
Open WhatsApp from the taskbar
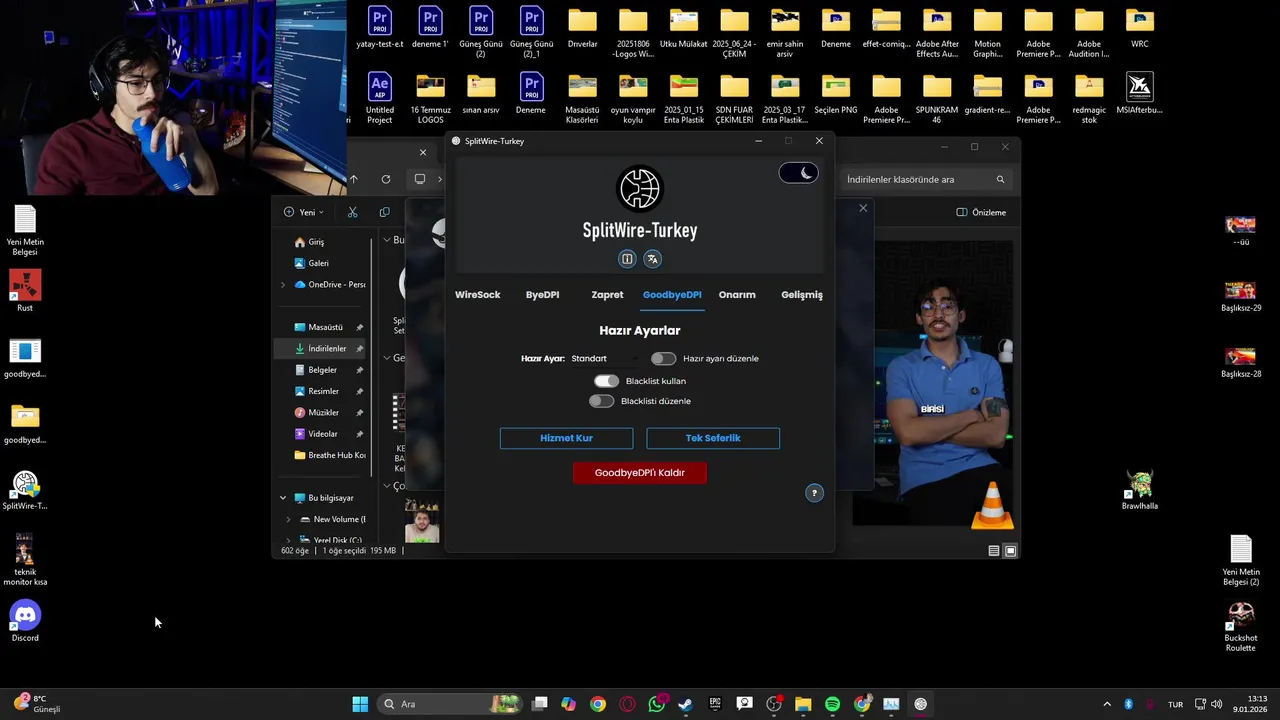[x=656, y=704]
